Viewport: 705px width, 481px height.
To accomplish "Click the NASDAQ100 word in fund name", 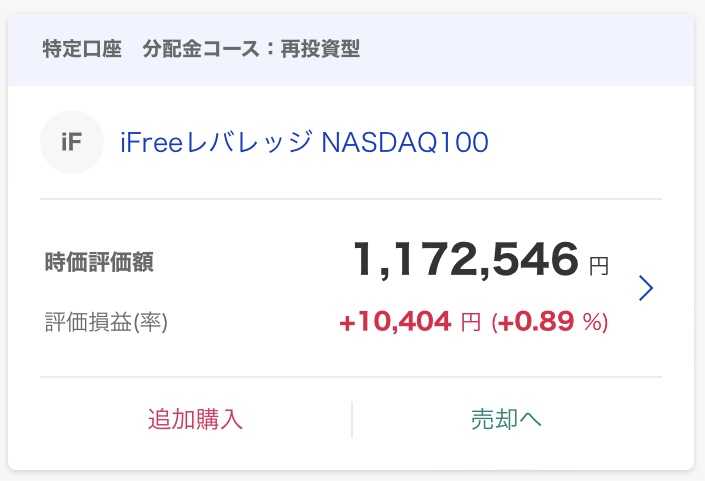I will click(x=405, y=142).
